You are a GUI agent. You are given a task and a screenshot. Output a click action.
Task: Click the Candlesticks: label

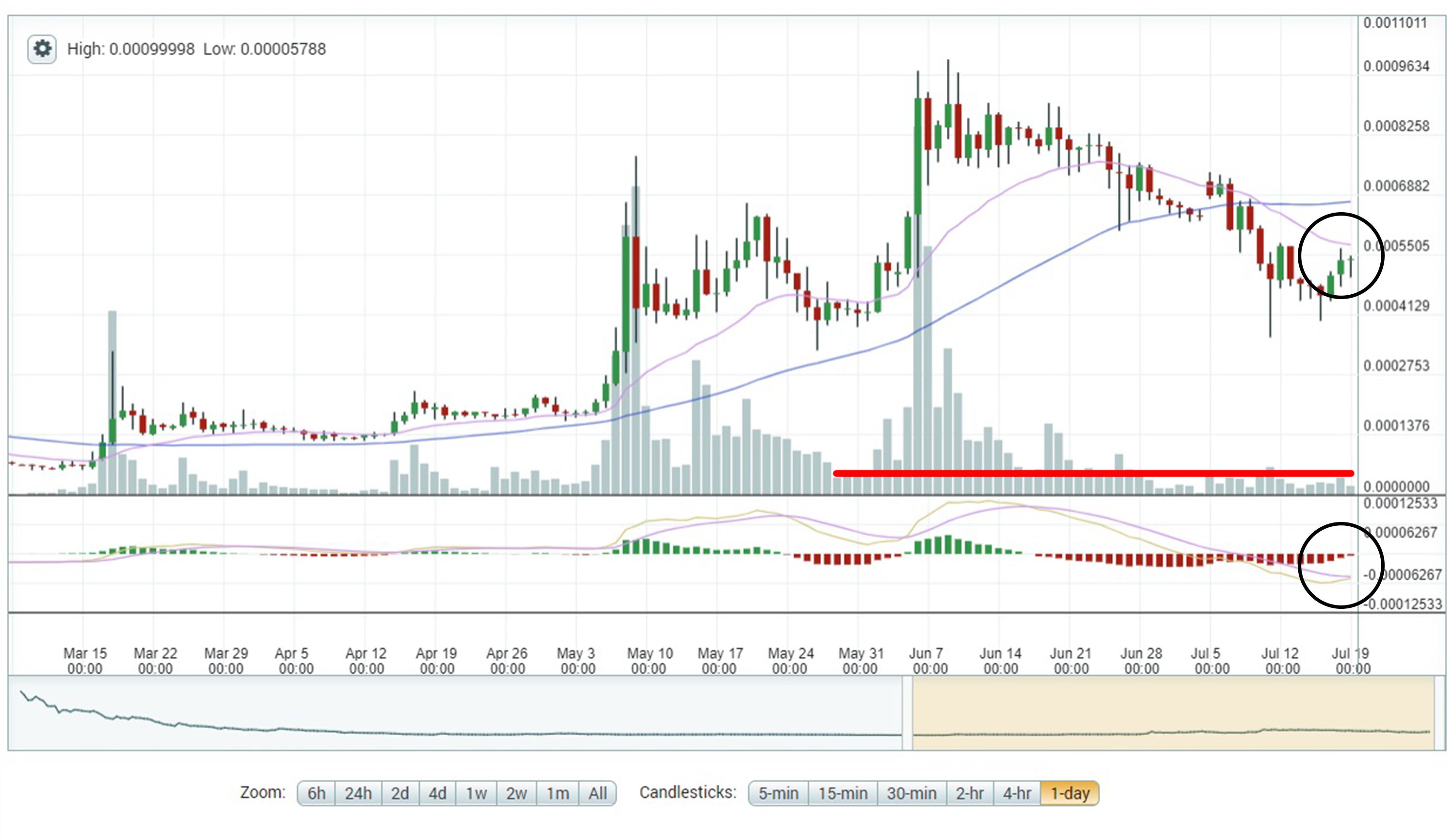(x=688, y=792)
